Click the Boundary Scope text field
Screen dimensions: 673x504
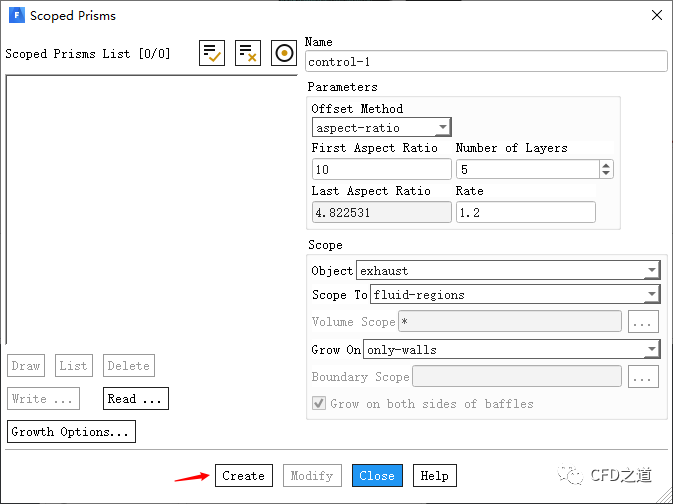pyautogui.click(x=517, y=376)
